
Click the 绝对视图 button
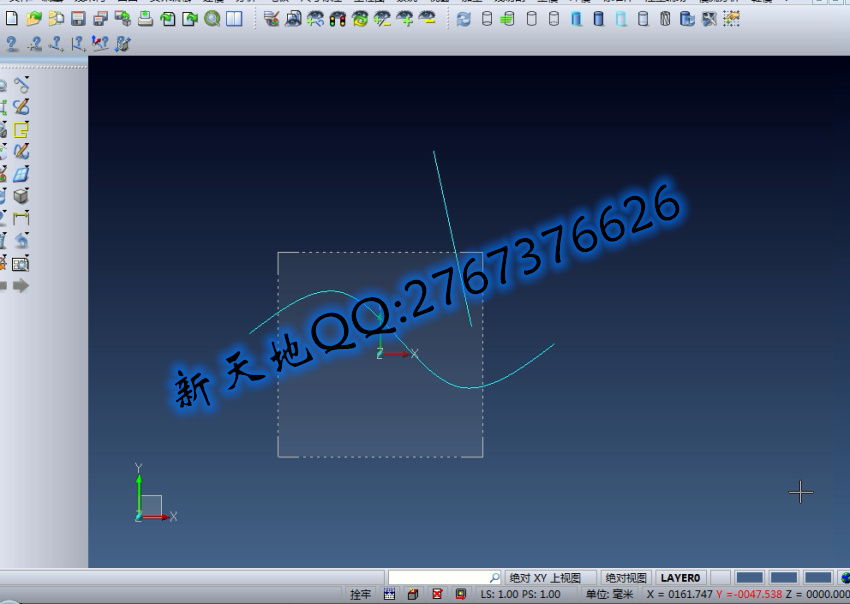point(627,578)
